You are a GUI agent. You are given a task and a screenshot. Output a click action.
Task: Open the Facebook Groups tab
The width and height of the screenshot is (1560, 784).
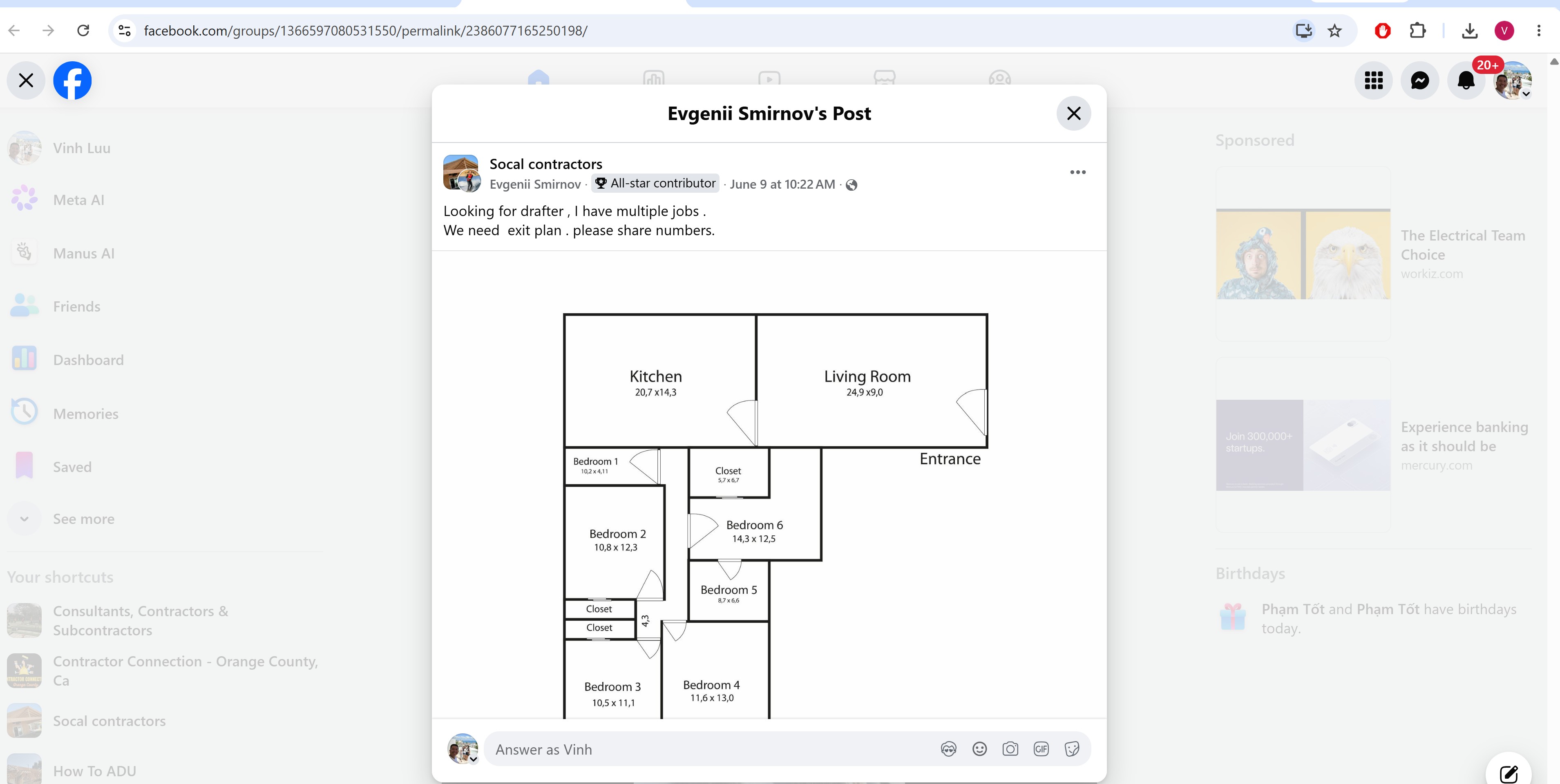pyautogui.click(x=1000, y=80)
